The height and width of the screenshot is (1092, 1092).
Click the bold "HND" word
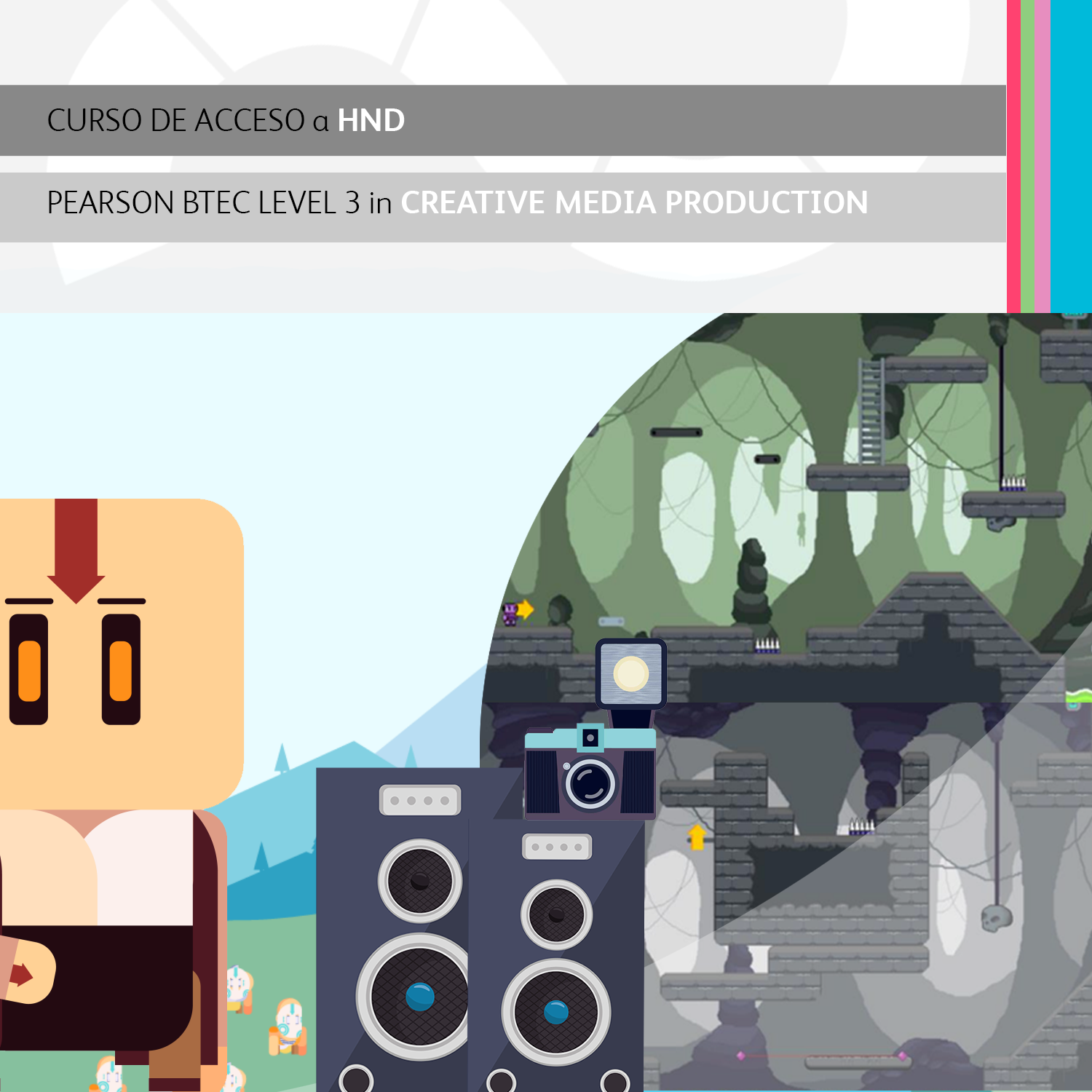(371, 121)
